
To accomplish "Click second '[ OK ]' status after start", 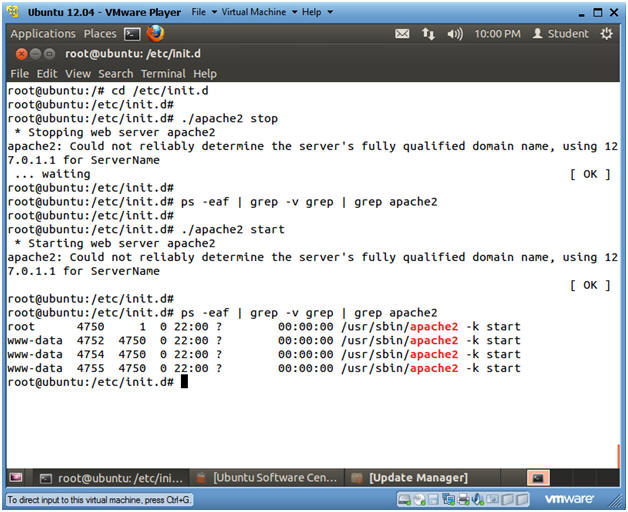I will pyautogui.click(x=590, y=285).
